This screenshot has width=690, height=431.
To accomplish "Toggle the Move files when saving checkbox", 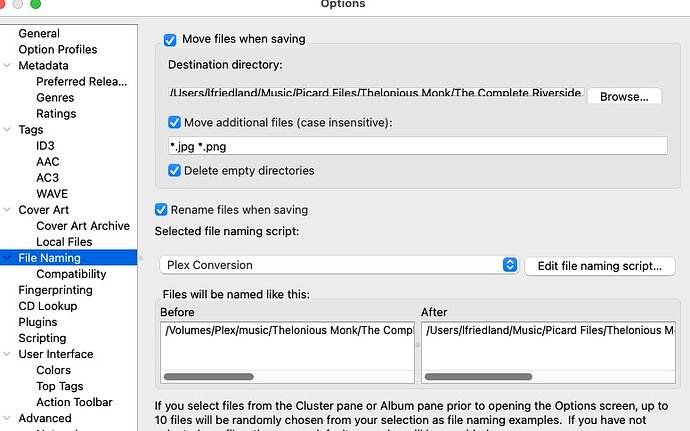I will (x=170, y=40).
